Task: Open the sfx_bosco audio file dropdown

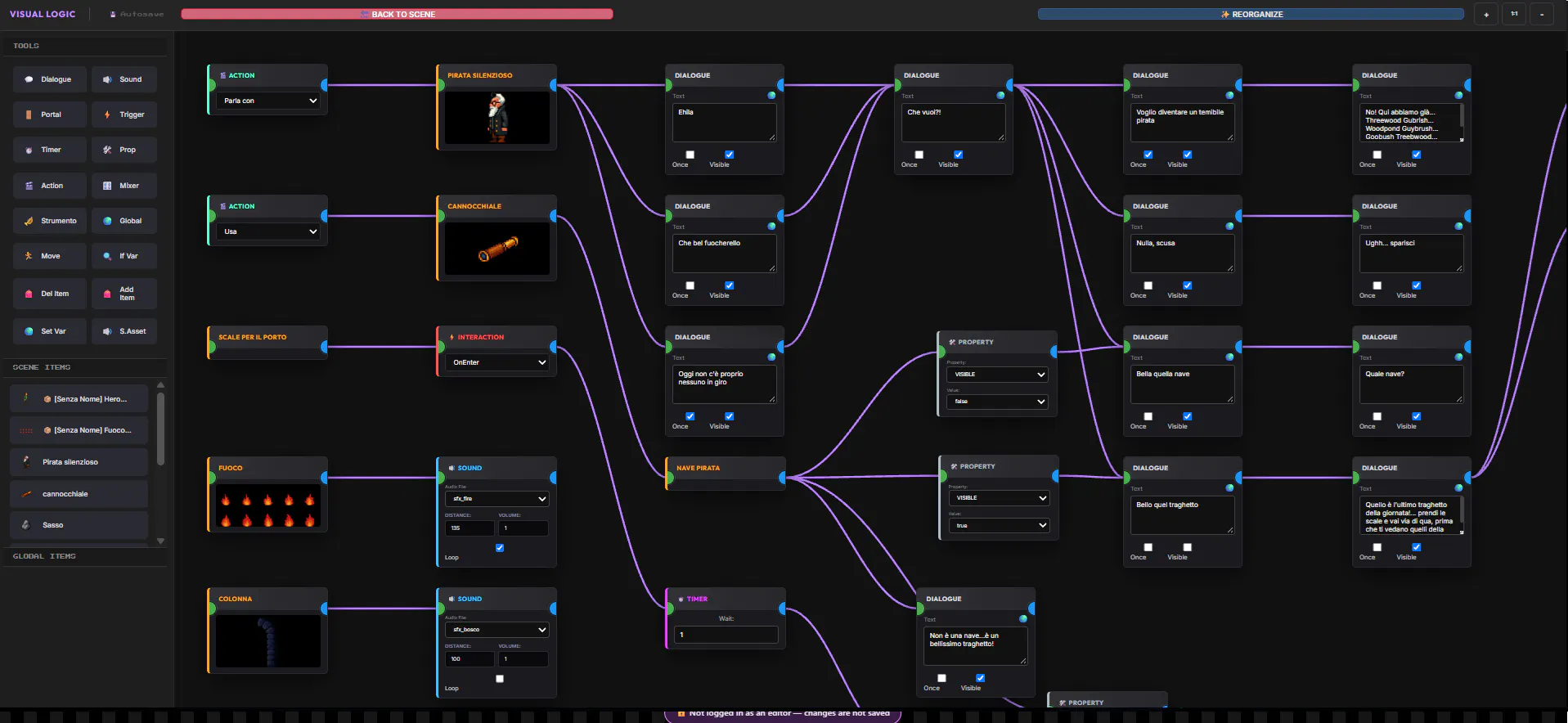Action: pyautogui.click(x=497, y=630)
